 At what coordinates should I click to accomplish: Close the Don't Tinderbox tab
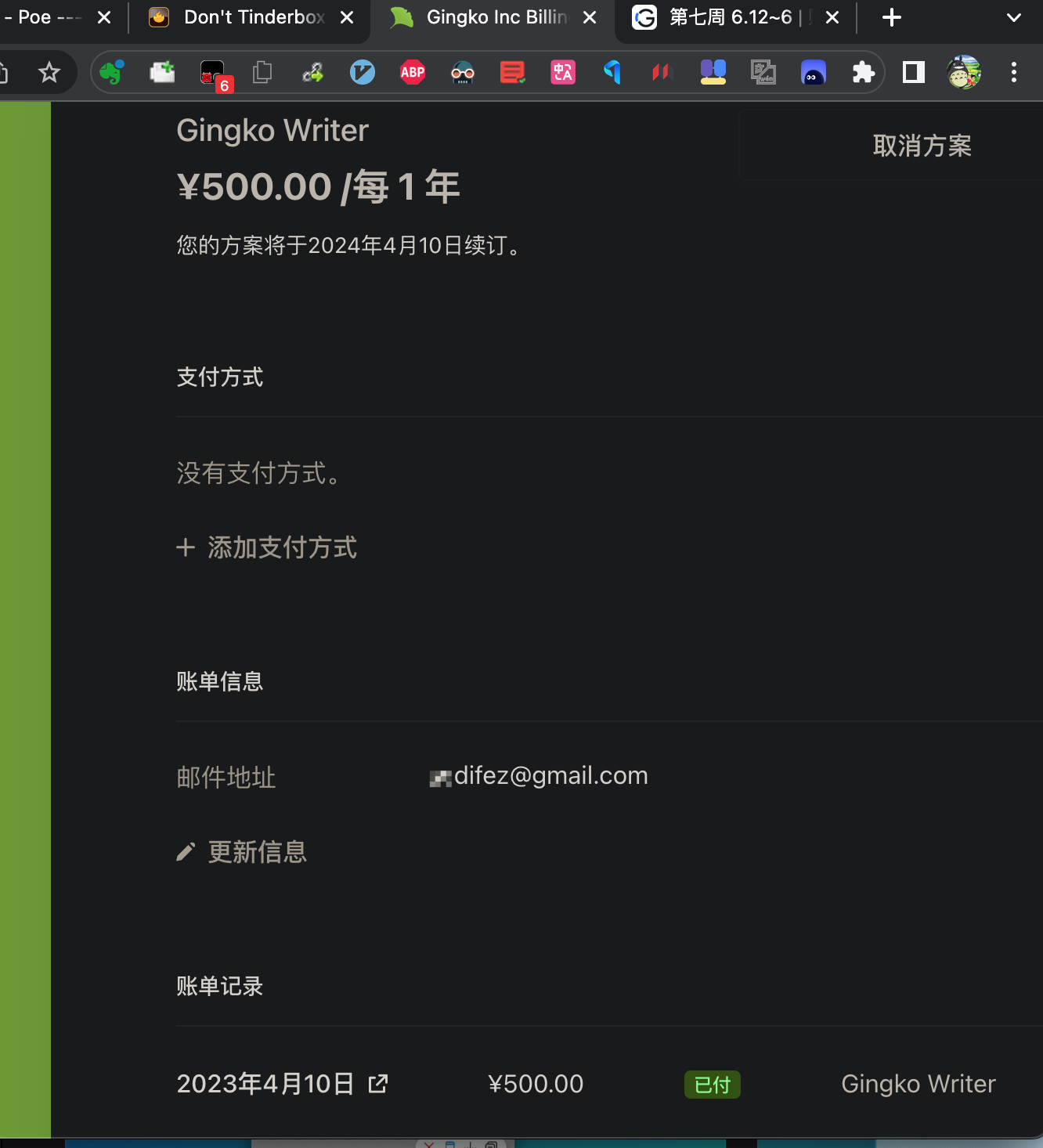(347, 17)
